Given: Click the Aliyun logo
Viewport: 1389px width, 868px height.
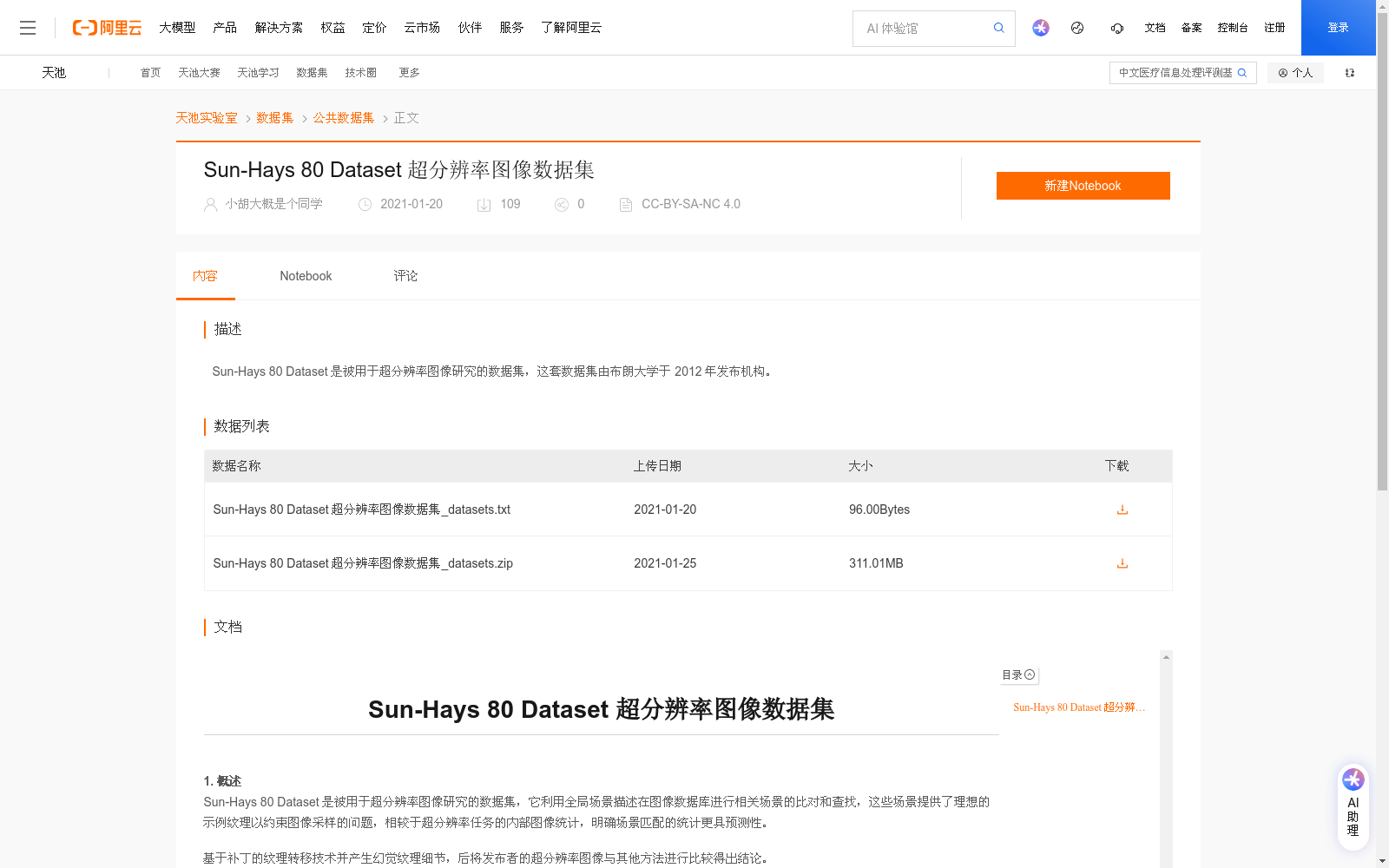Looking at the screenshot, I should coord(107,28).
